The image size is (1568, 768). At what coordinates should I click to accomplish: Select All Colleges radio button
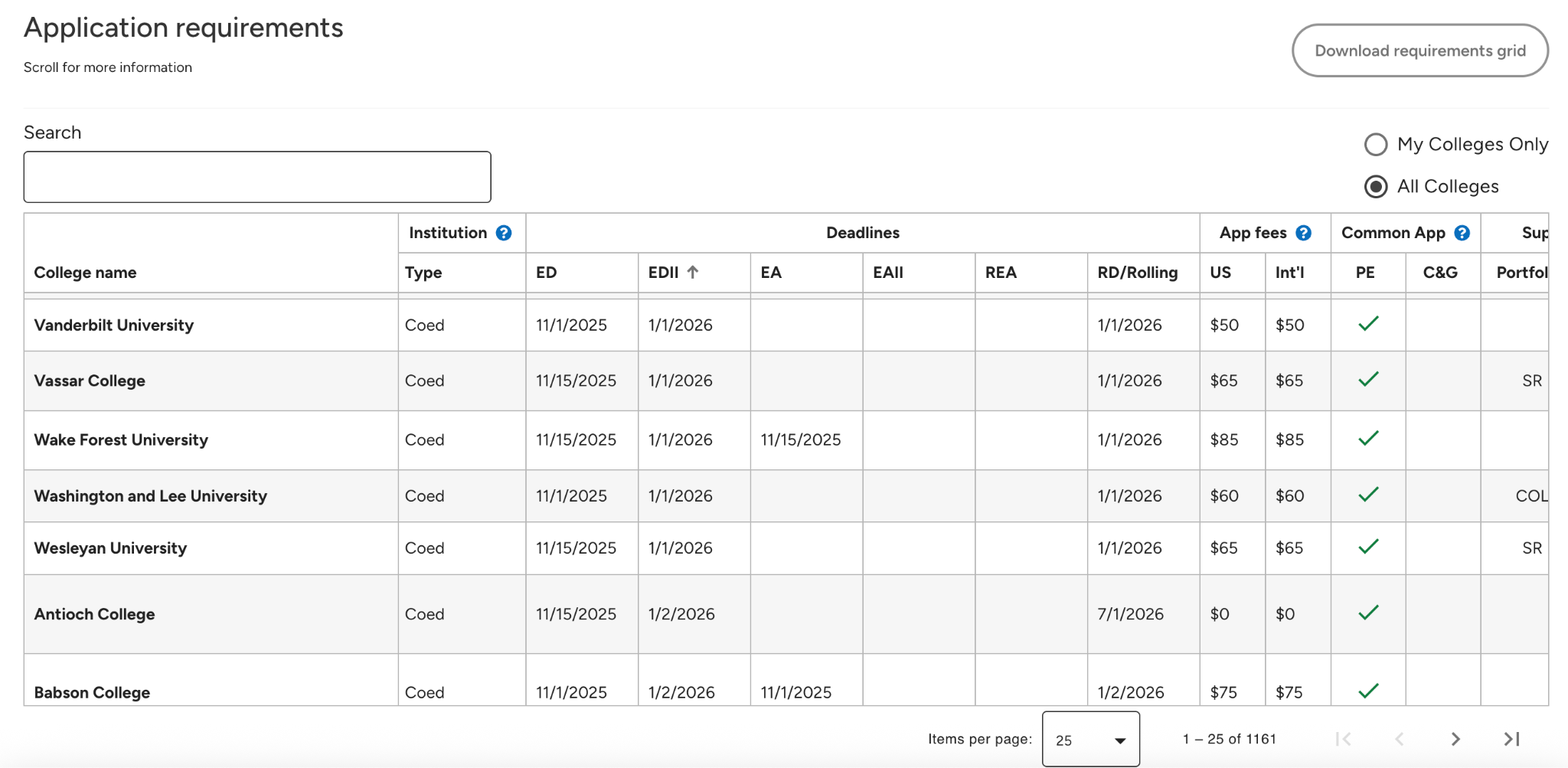tap(1376, 187)
